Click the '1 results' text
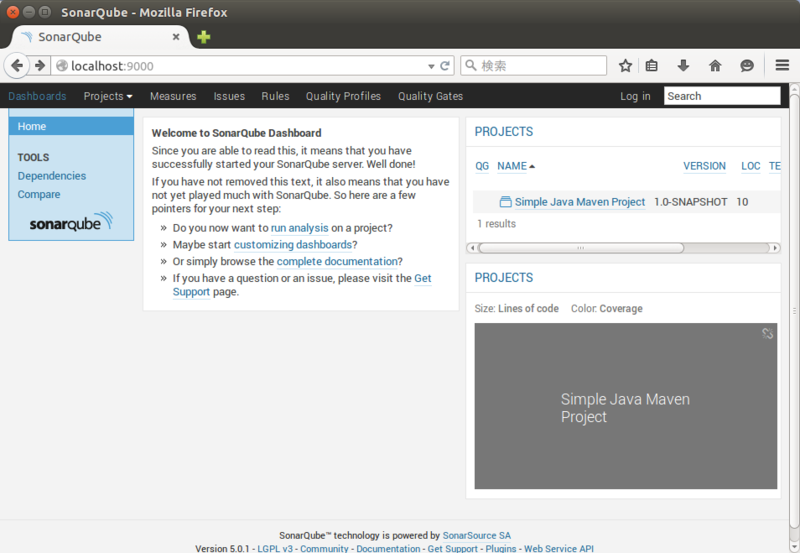This screenshot has width=800, height=553. 496,224
